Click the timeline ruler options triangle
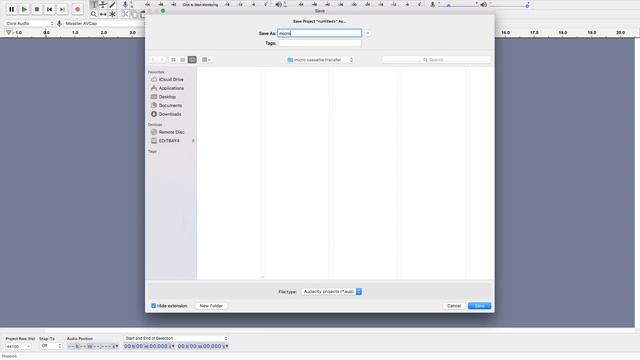The height and width of the screenshot is (360, 640). pos(9,32)
